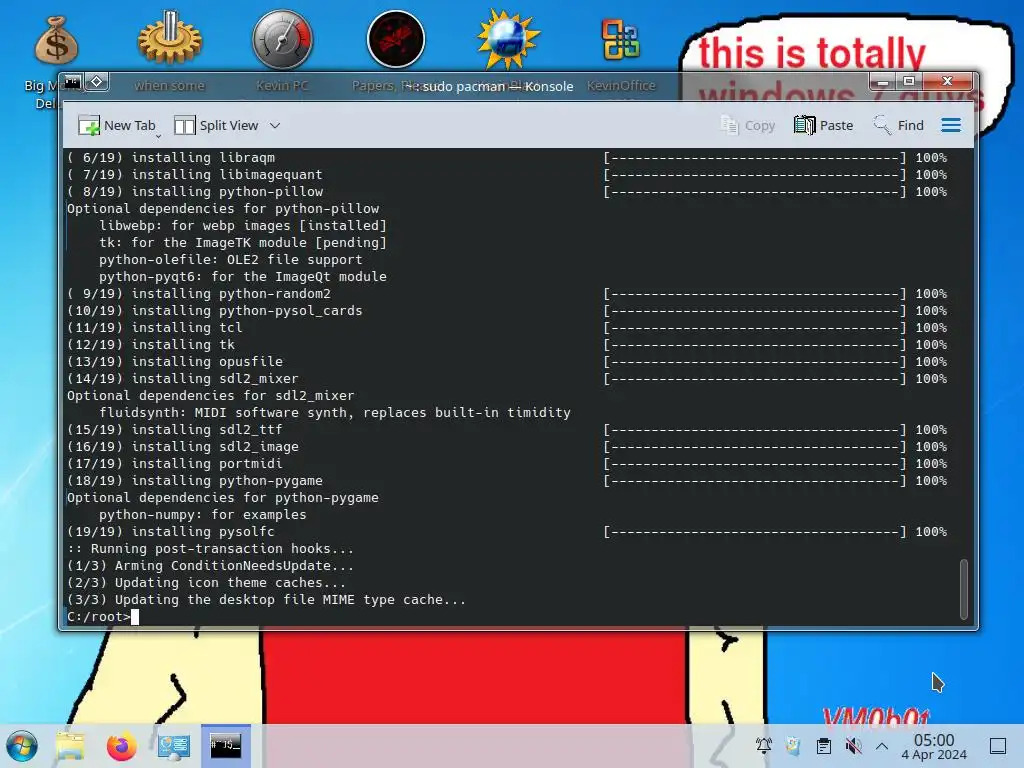
Task: Click "python-pyqt6: for the ImageQt module" text
Action: pyautogui.click(x=242, y=276)
